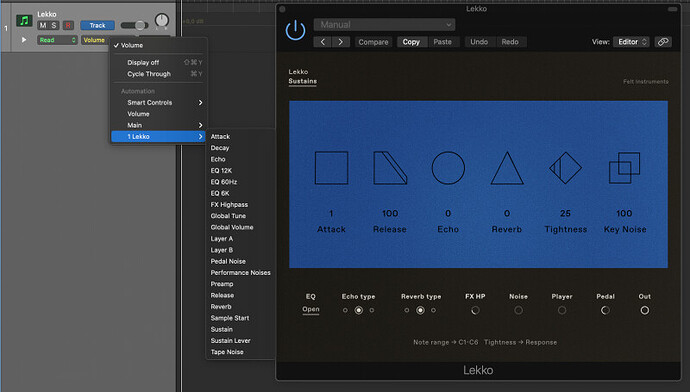Turn the FX HP knob

pos(475,310)
